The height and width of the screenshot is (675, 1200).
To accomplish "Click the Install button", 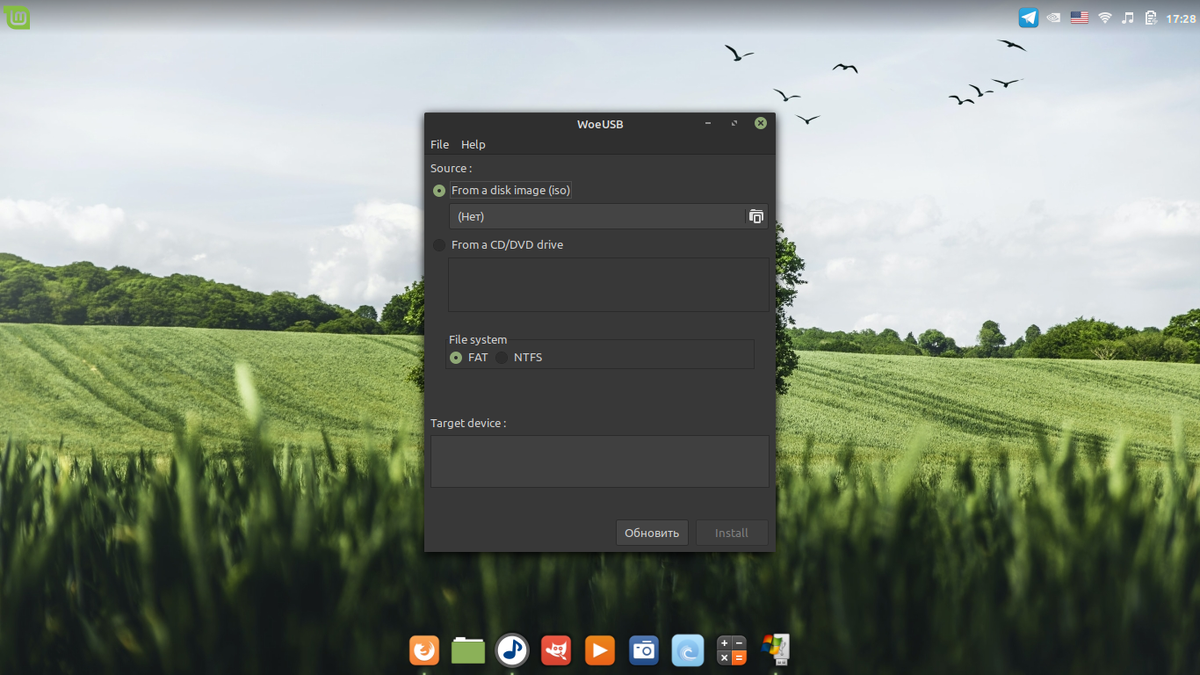I will click(732, 533).
